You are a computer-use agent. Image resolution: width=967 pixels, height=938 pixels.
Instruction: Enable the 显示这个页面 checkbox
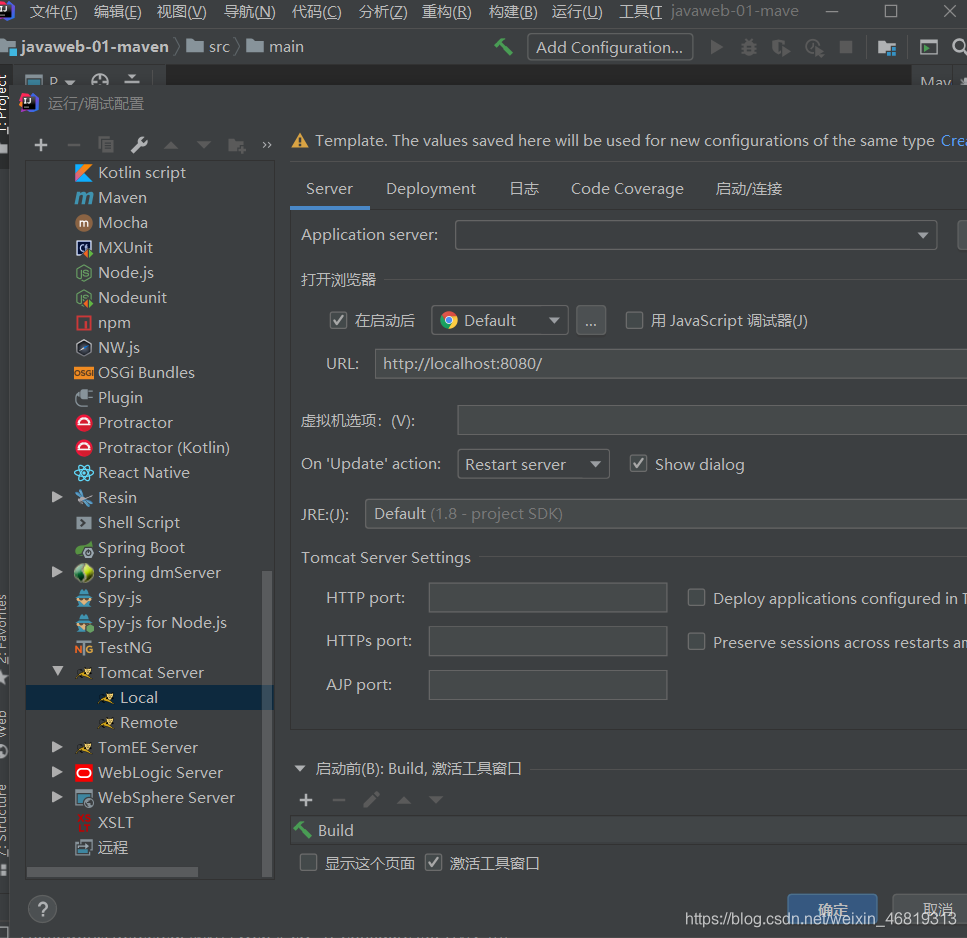point(308,862)
